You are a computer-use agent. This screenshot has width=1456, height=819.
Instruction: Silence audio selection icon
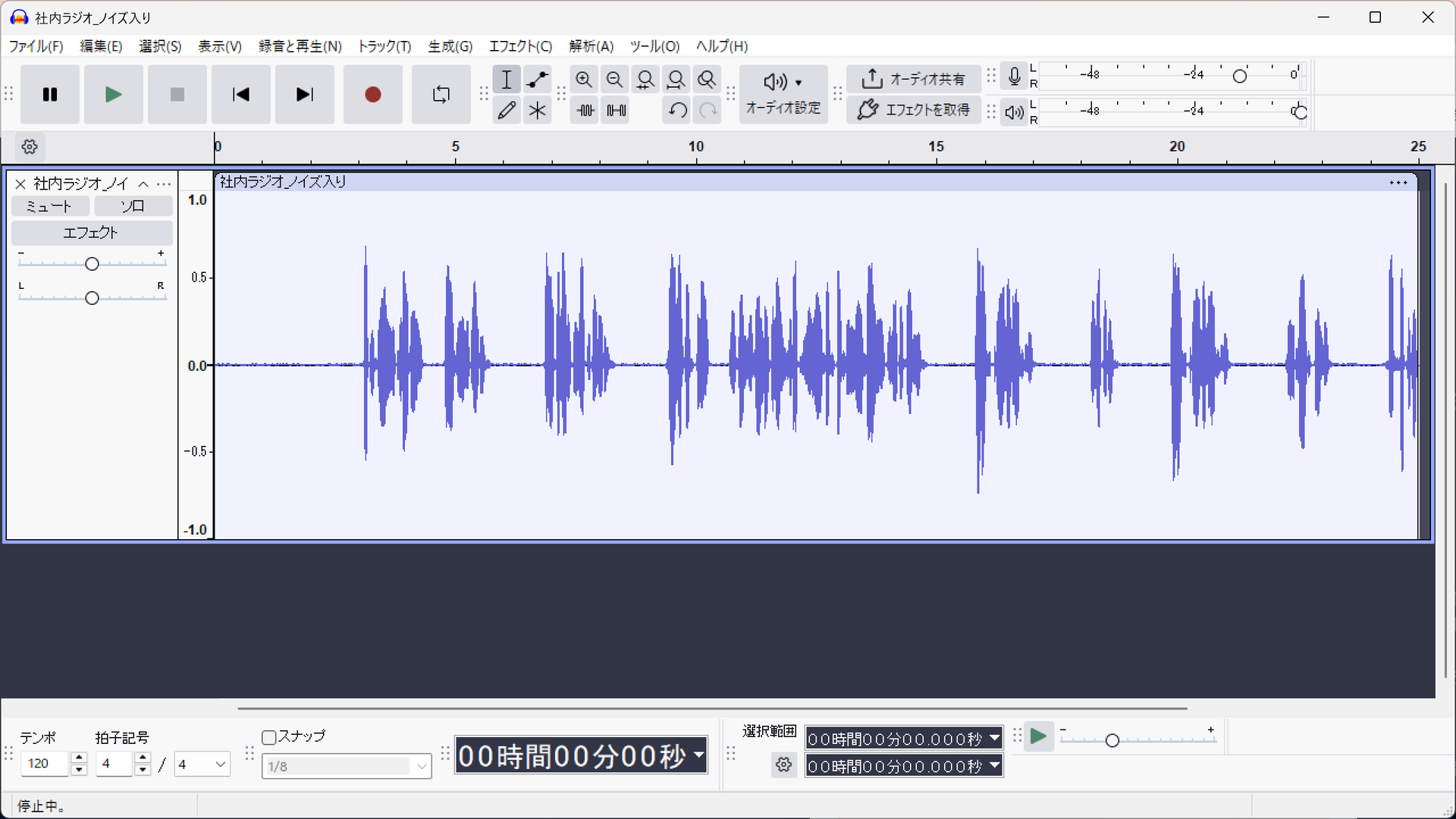tap(616, 111)
